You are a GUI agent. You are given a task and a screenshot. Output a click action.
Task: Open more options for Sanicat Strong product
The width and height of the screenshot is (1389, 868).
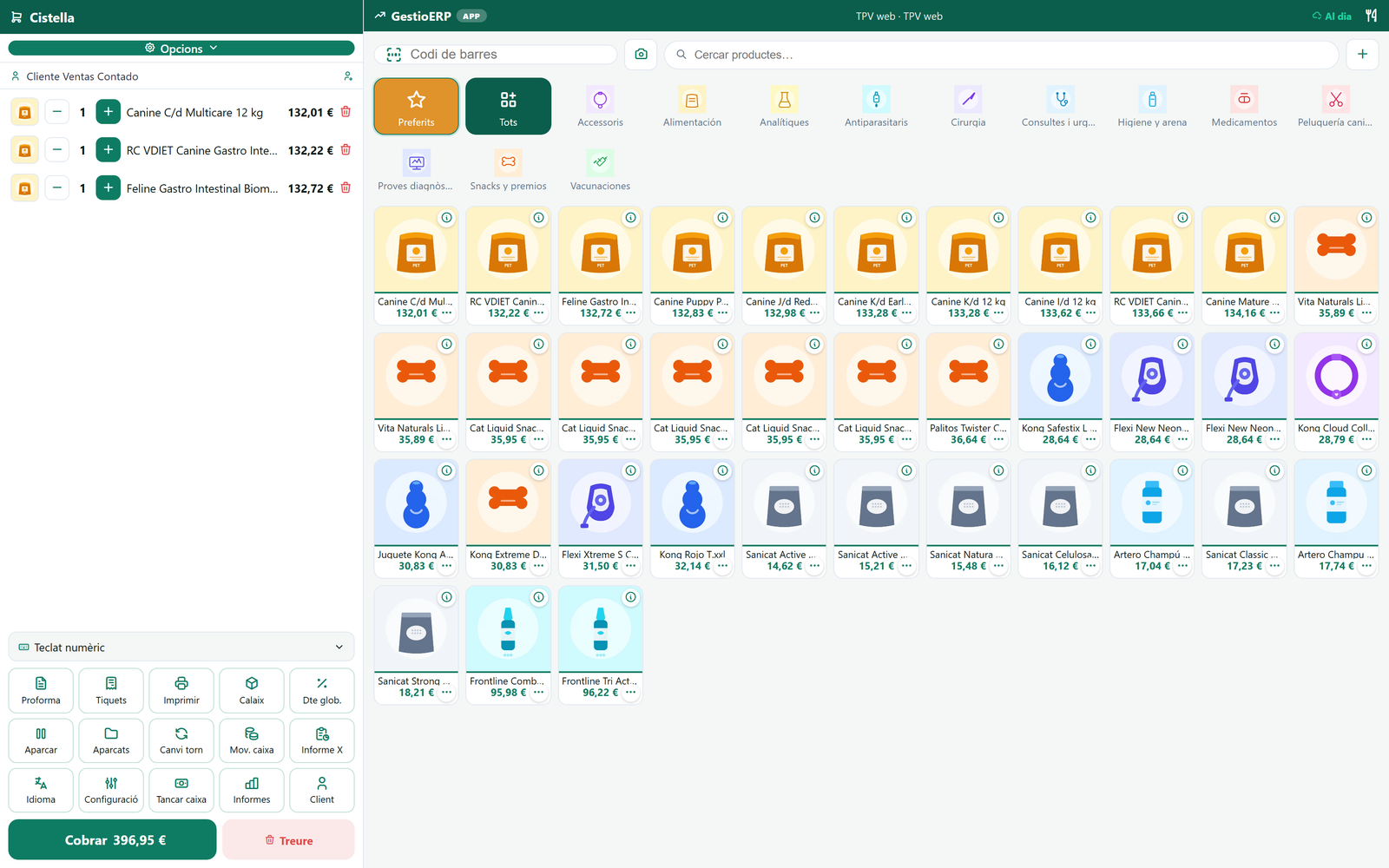click(446, 693)
